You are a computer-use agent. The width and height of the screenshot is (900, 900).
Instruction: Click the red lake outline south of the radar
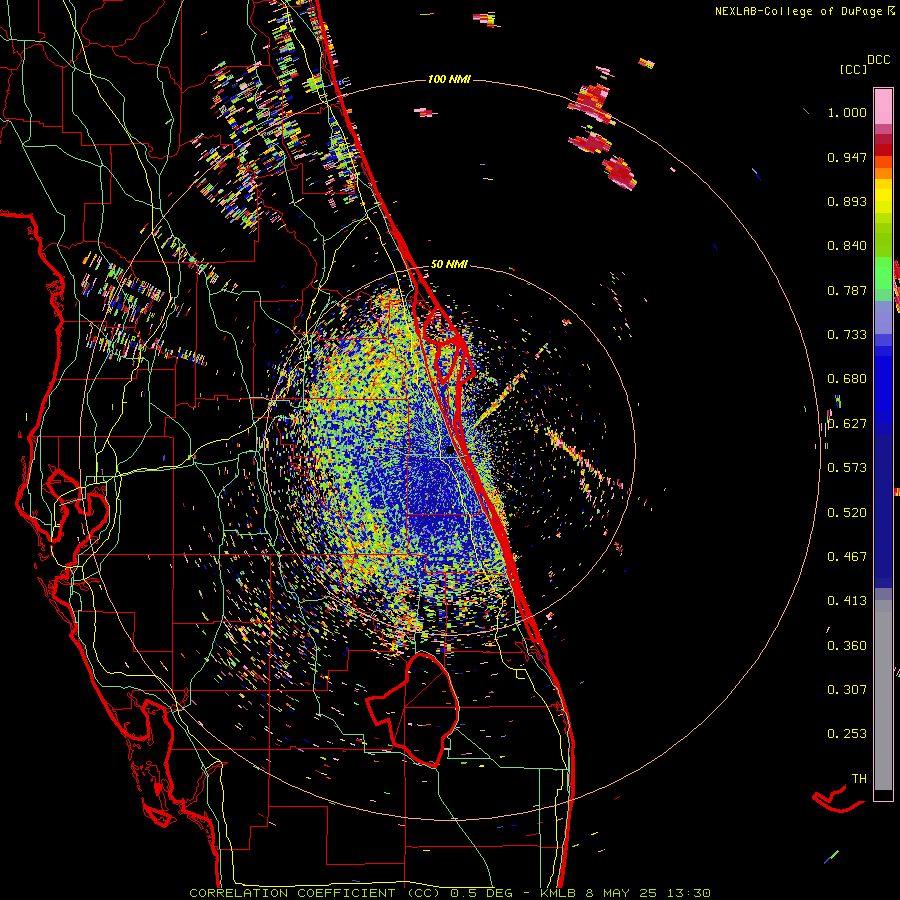pyautogui.click(x=413, y=709)
